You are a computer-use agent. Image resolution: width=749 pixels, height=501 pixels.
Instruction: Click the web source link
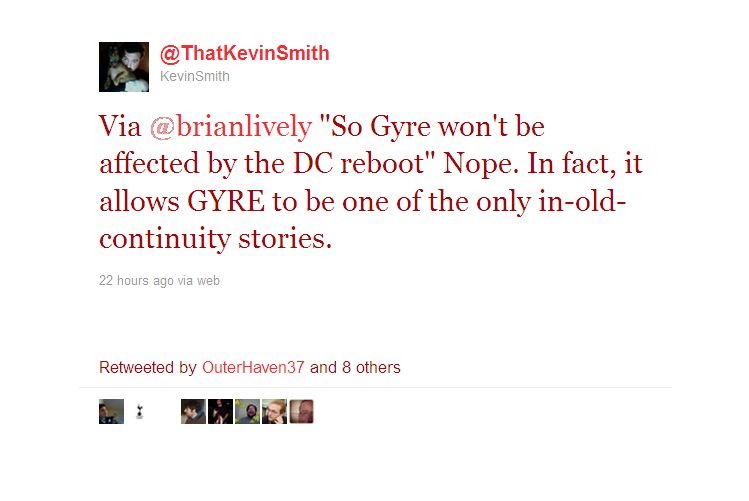pyautogui.click(x=208, y=280)
